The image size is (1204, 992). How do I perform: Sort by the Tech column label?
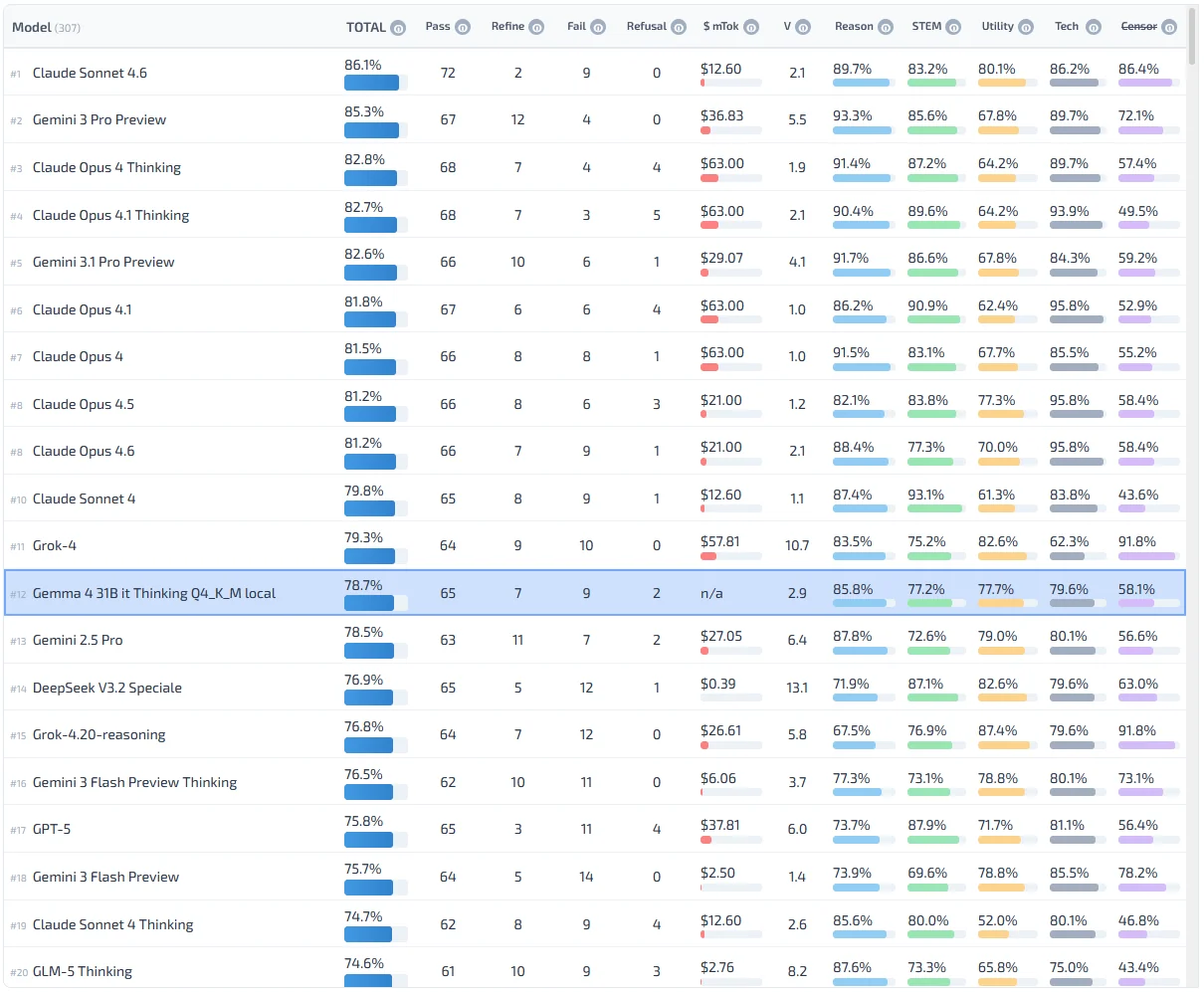point(1067,26)
